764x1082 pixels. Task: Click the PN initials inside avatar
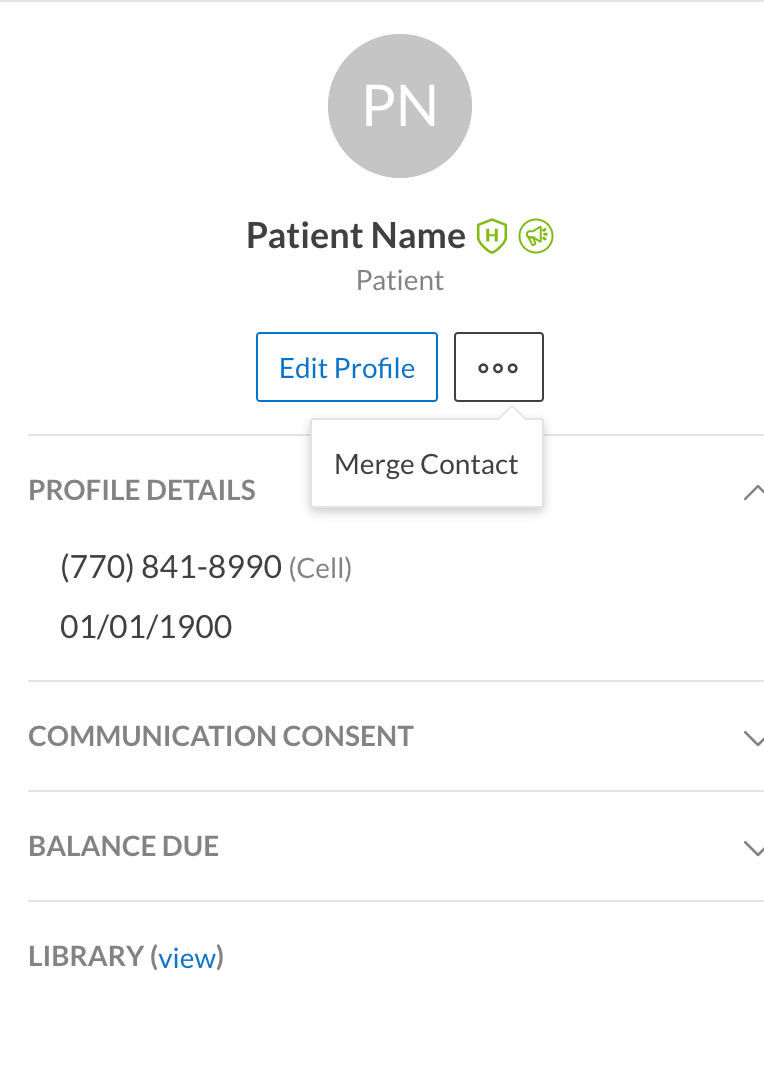tap(400, 106)
